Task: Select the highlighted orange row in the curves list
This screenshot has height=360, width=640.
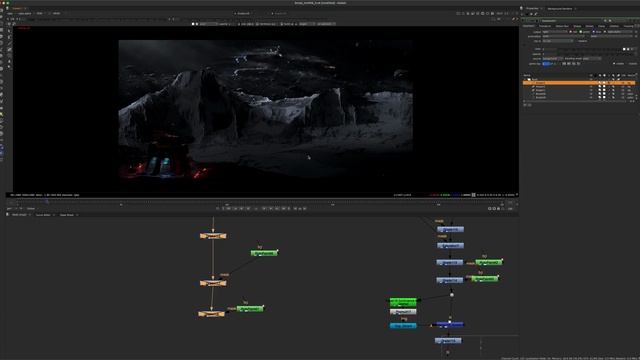Action: (x=579, y=83)
